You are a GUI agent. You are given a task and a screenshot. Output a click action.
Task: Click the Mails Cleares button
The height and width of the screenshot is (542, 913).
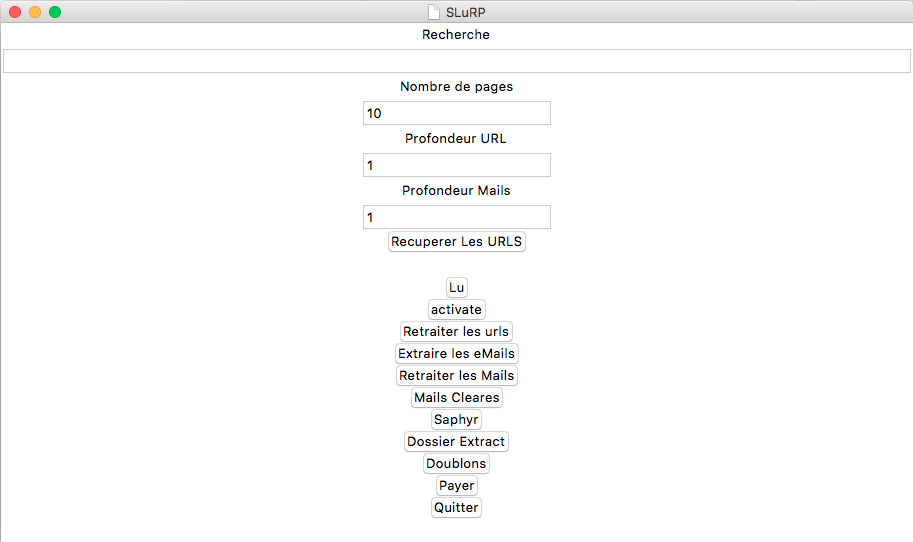456,398
